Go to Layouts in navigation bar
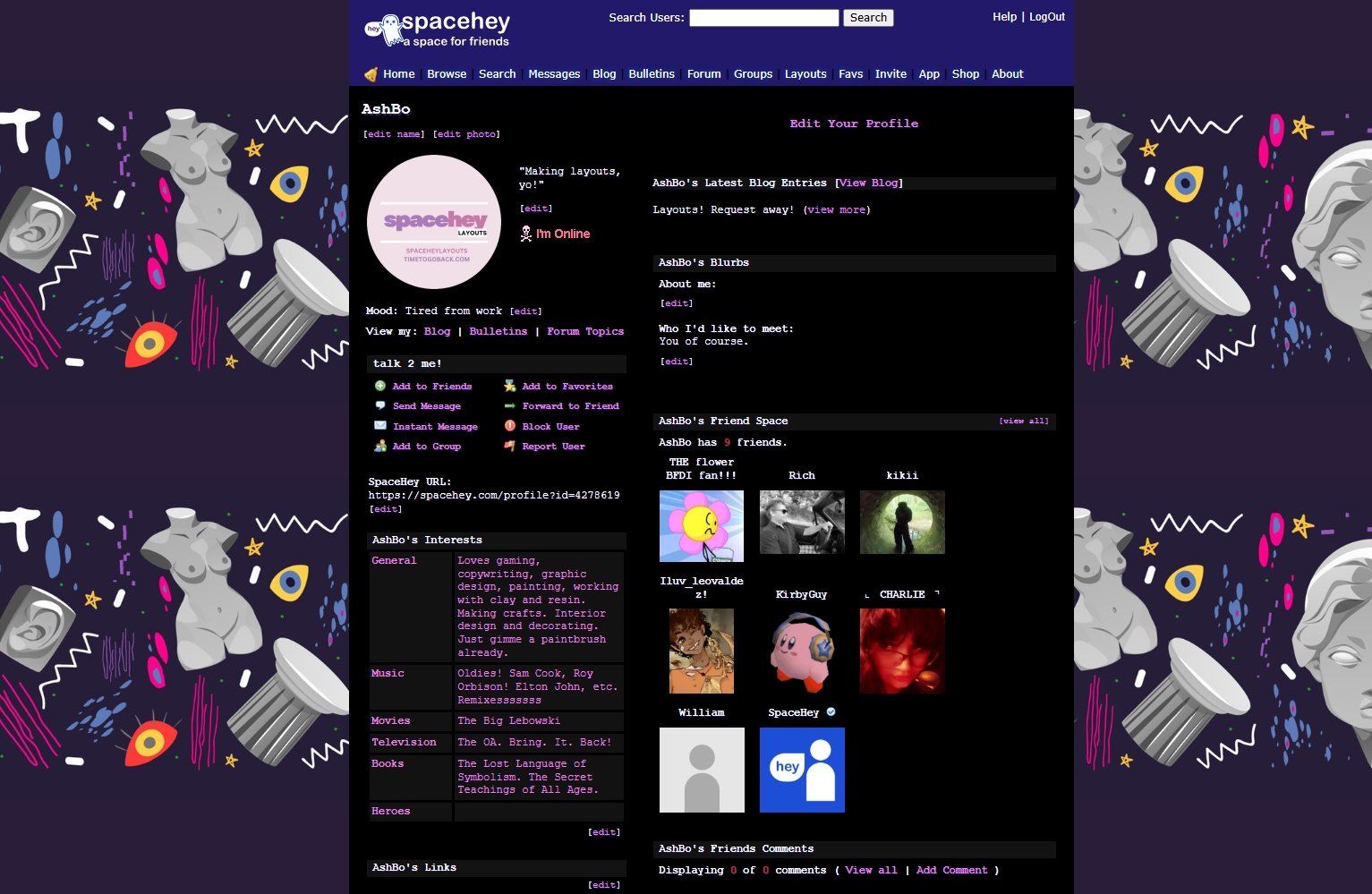 click(805, 74)
